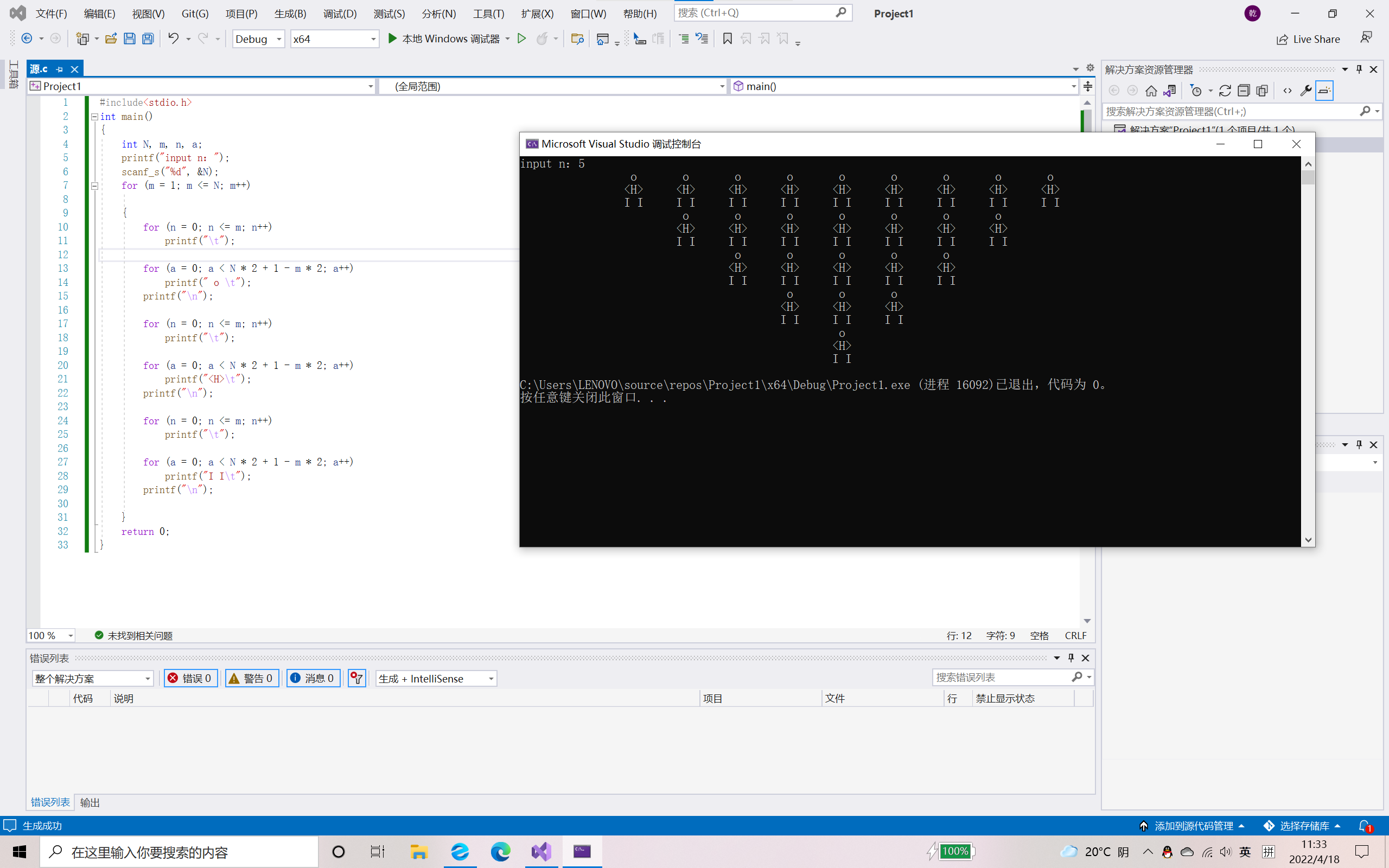Click the bookmark toggle icon in toolbar
Viewport: 1389px width, 868px height.
(727, 39)
